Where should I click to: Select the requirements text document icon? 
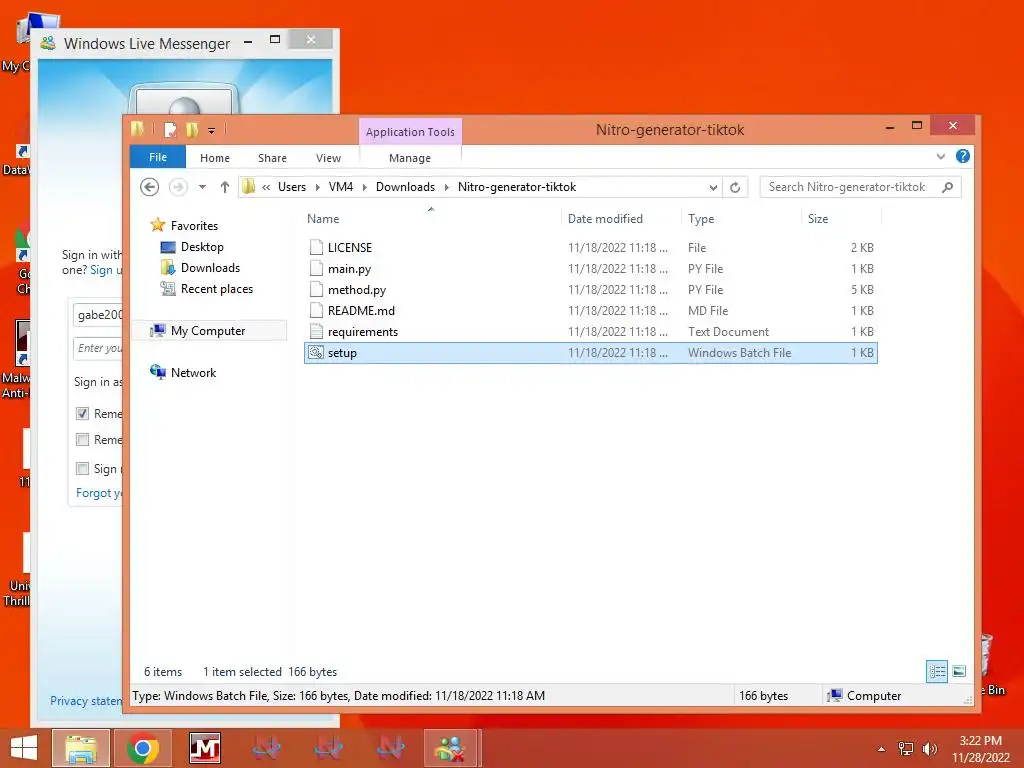[316, 331]
